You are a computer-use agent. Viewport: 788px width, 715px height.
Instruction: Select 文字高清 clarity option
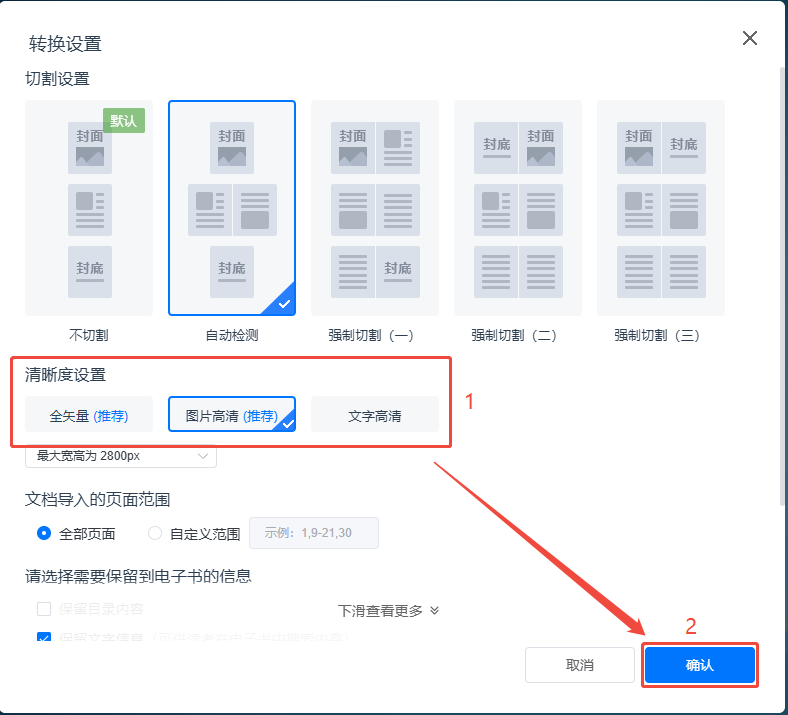click(375, 415)
